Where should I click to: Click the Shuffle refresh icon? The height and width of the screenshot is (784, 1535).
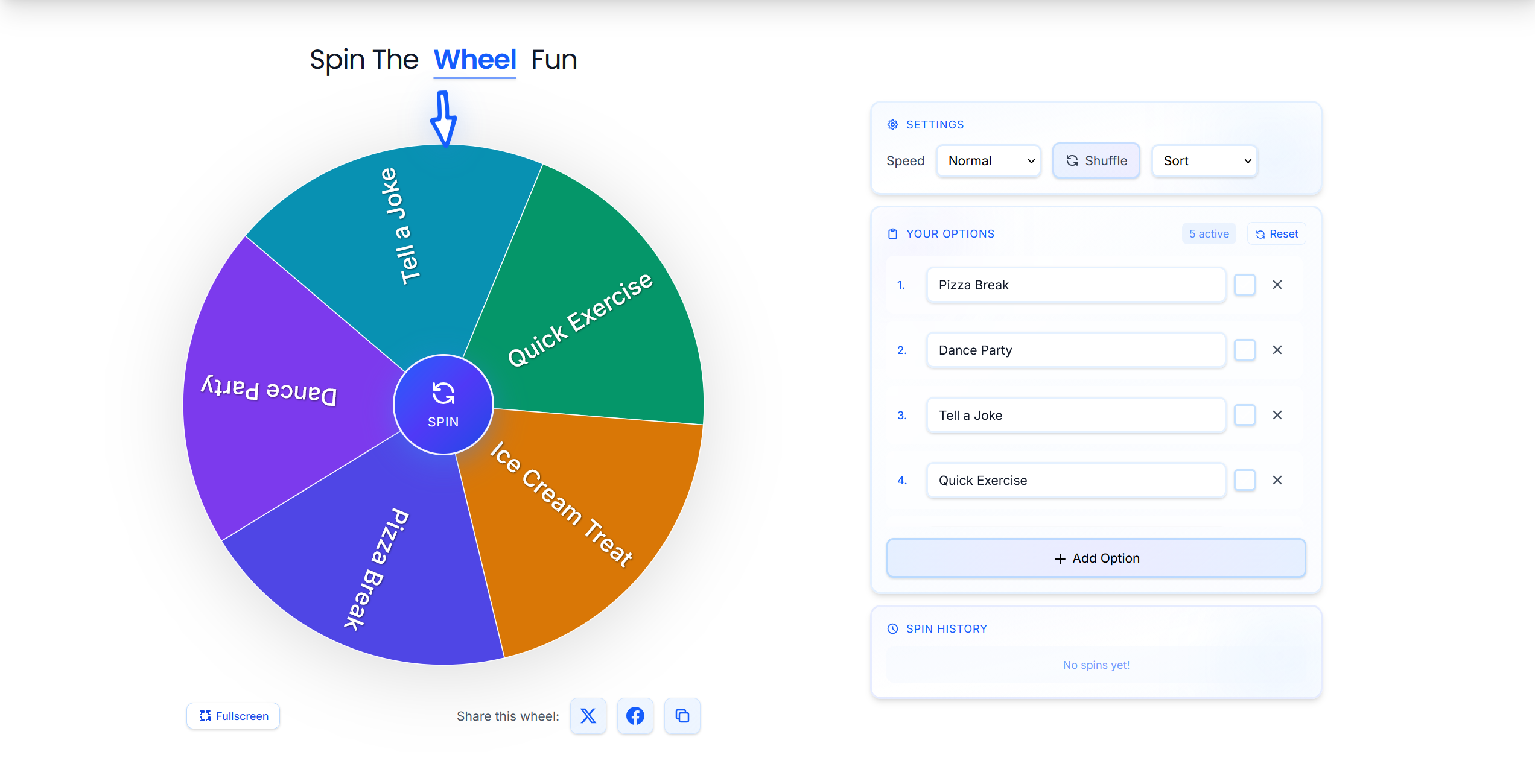click(x=1072, y=160)
